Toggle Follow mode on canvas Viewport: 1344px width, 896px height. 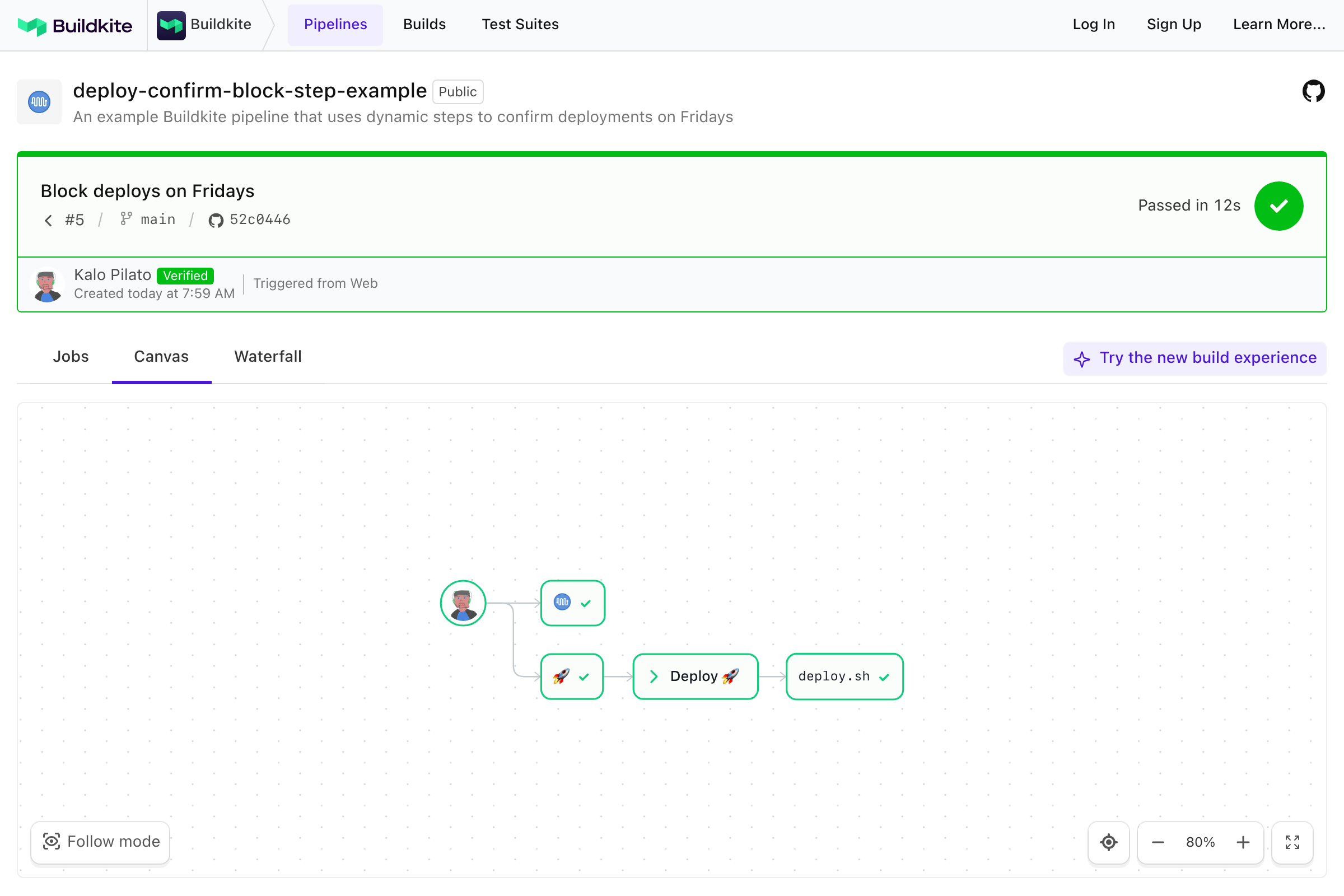[x=101, y=842]
